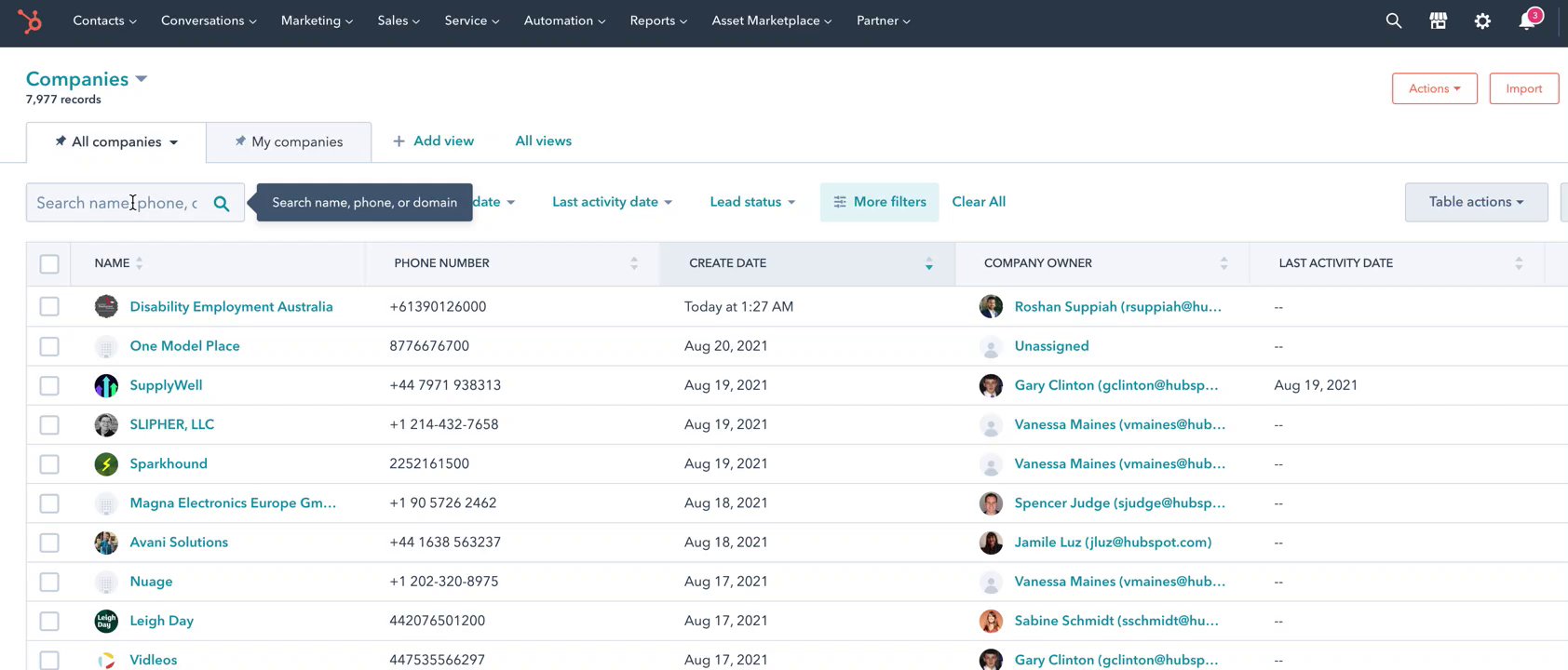Screen dimensions: 1568x670
Task: Click the SupplyWell company logo
Action: click(x=106, y=385)
